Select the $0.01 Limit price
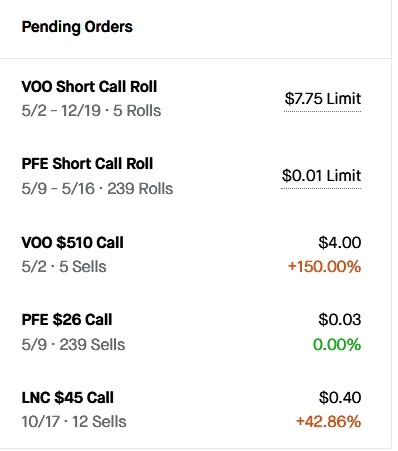The height and width of the screenshot is (451, 398). point(321,176)
